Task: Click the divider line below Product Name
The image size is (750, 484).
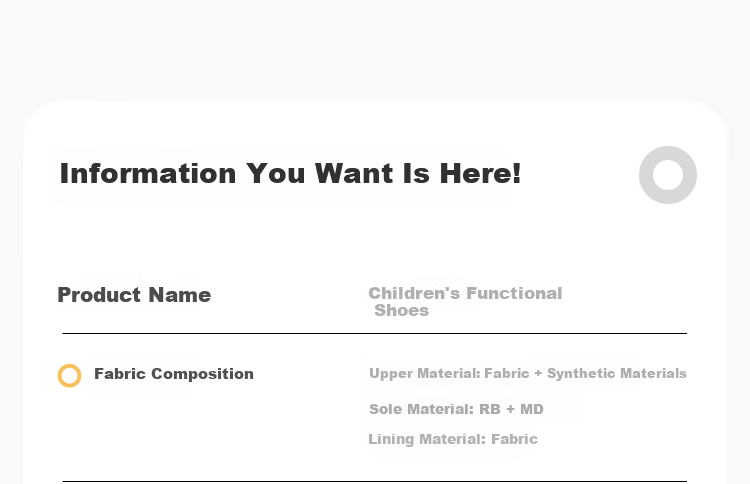Action: click(x=375, y=333)
